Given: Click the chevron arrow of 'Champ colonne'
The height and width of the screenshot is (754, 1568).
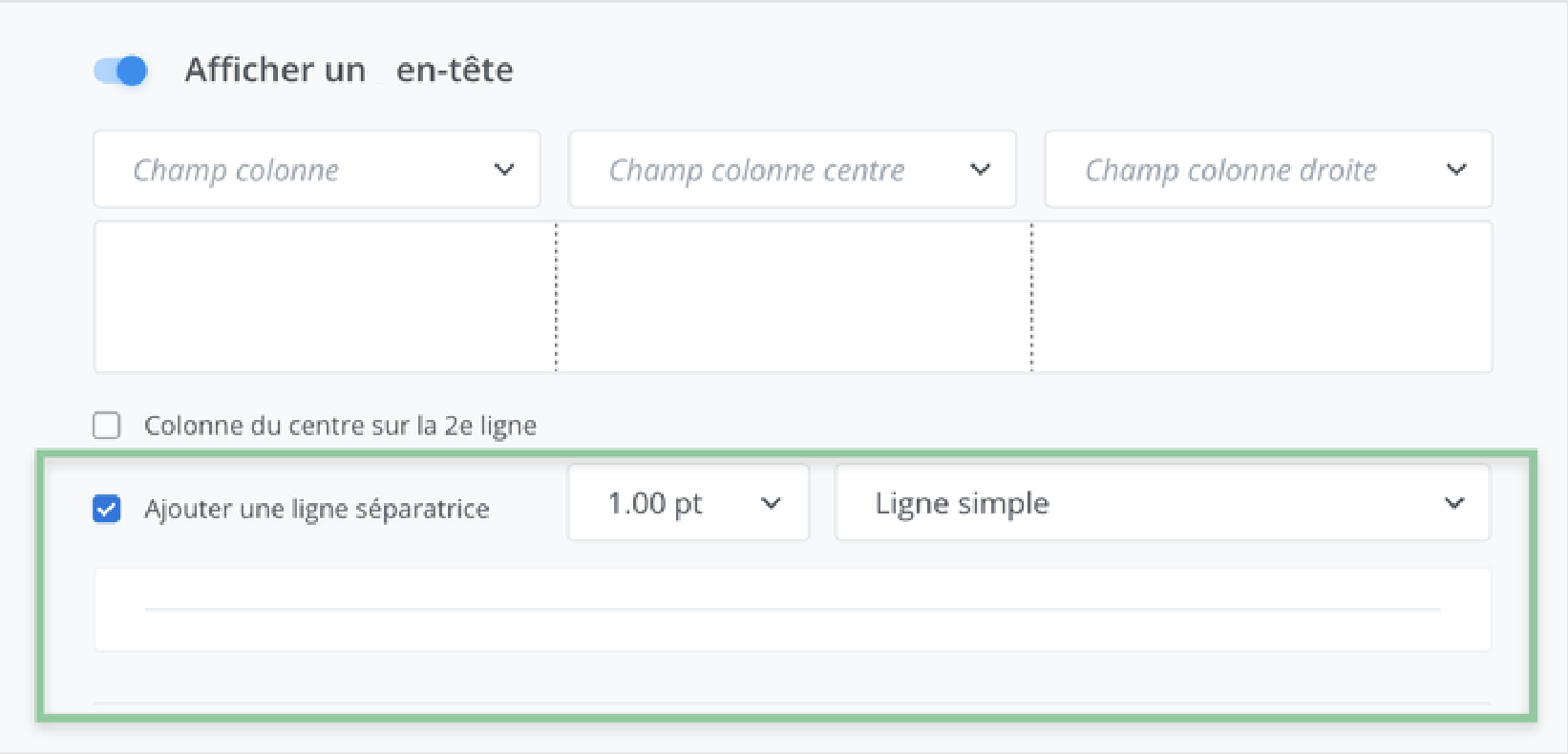Looking at the screenshot, I should pyautogui.click(x=504, y=170).
